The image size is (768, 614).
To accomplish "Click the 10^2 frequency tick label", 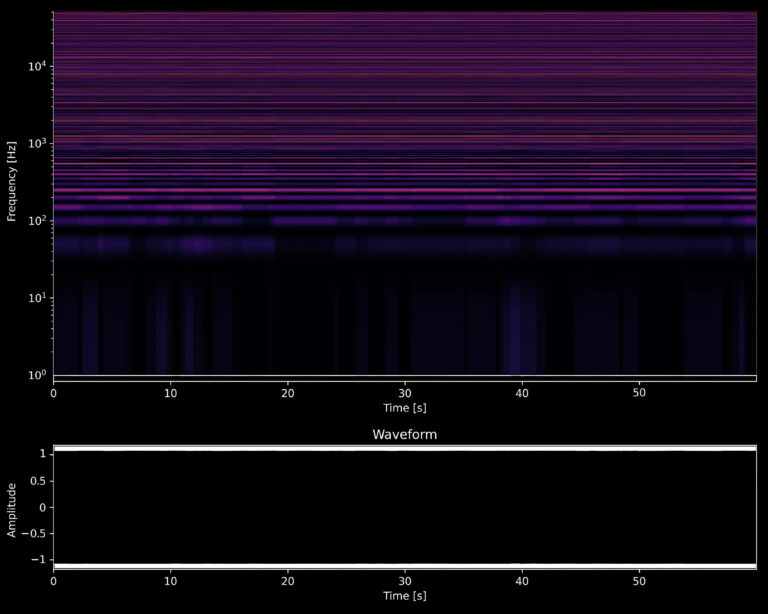I will click(x=36, y=220).
